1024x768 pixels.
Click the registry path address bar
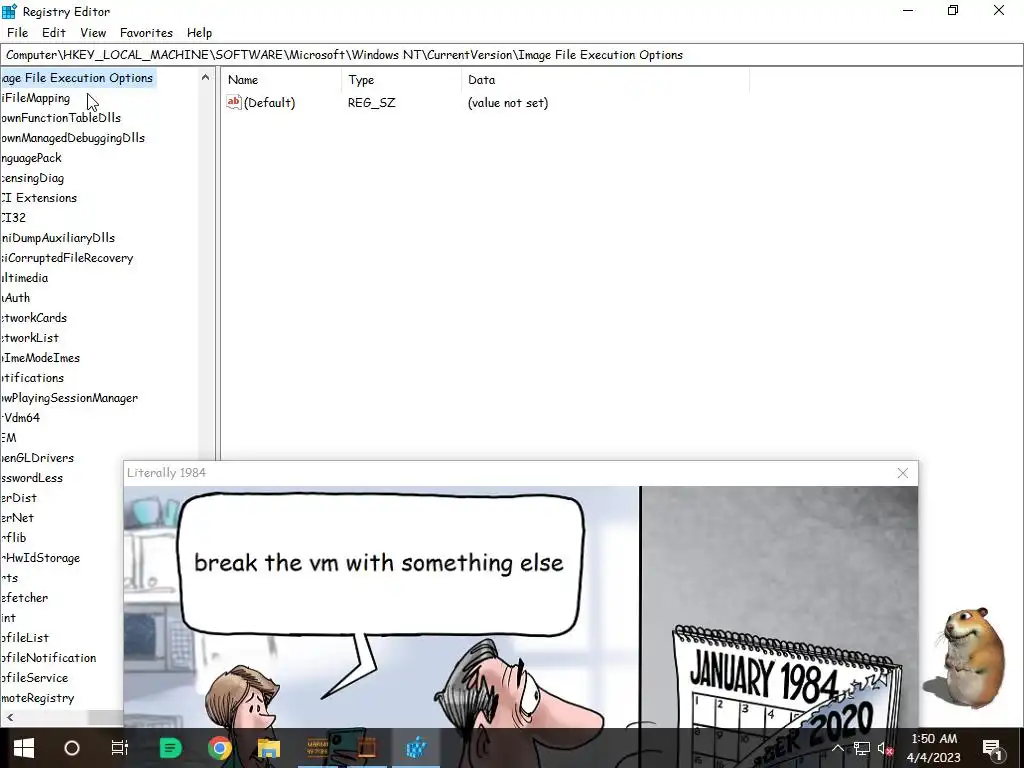tap(512, 55)
